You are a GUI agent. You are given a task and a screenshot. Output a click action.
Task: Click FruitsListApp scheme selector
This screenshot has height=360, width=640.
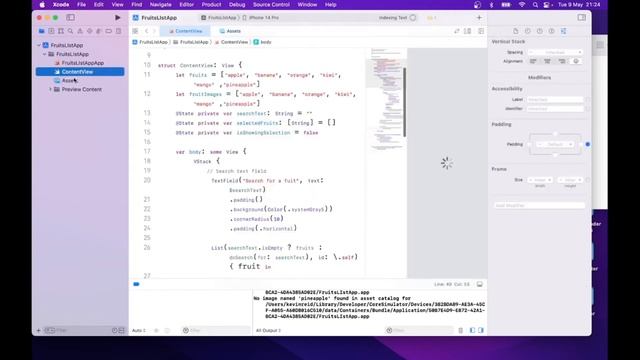219,18
